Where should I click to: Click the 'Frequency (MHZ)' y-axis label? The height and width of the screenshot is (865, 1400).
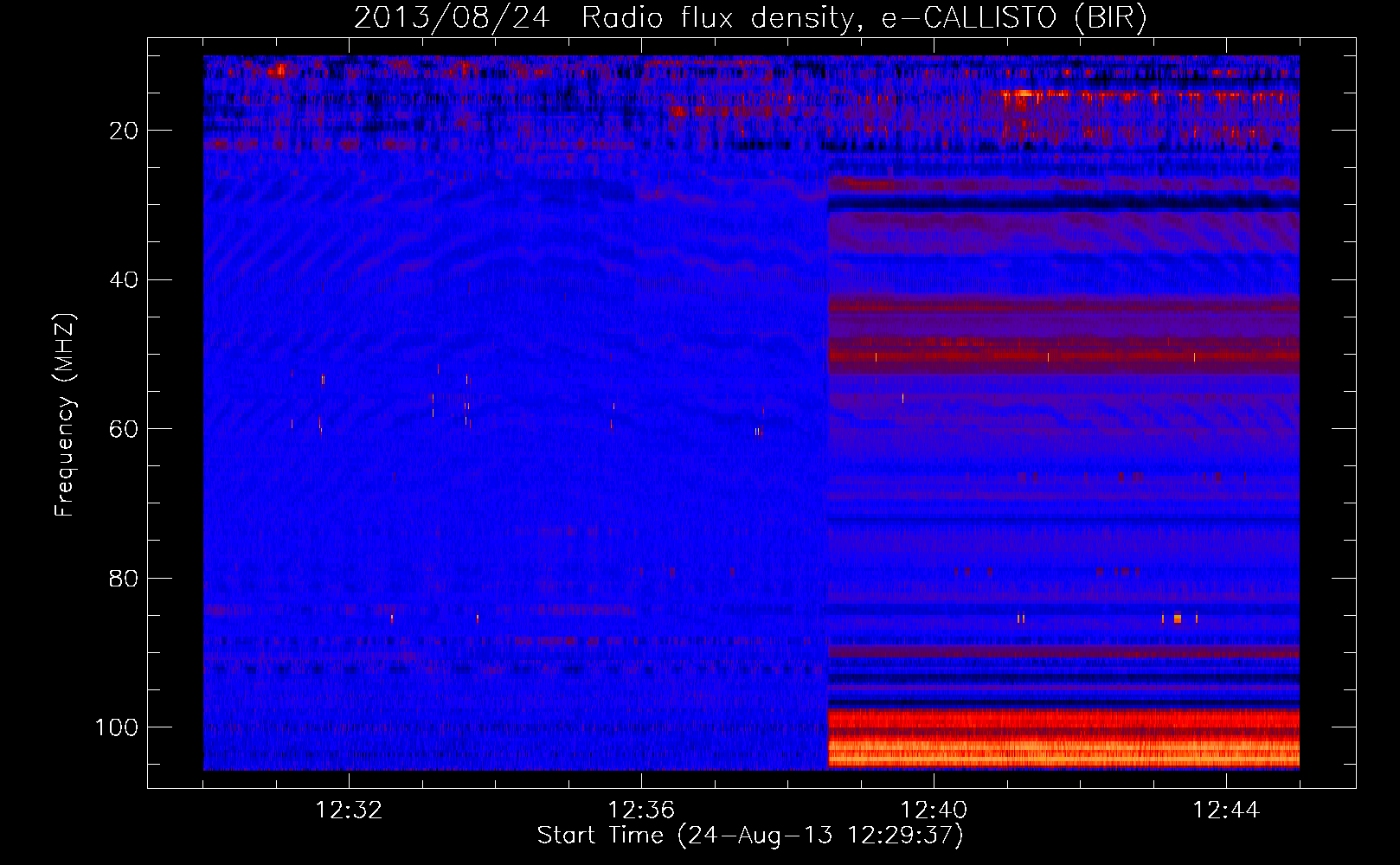point(65,414)
